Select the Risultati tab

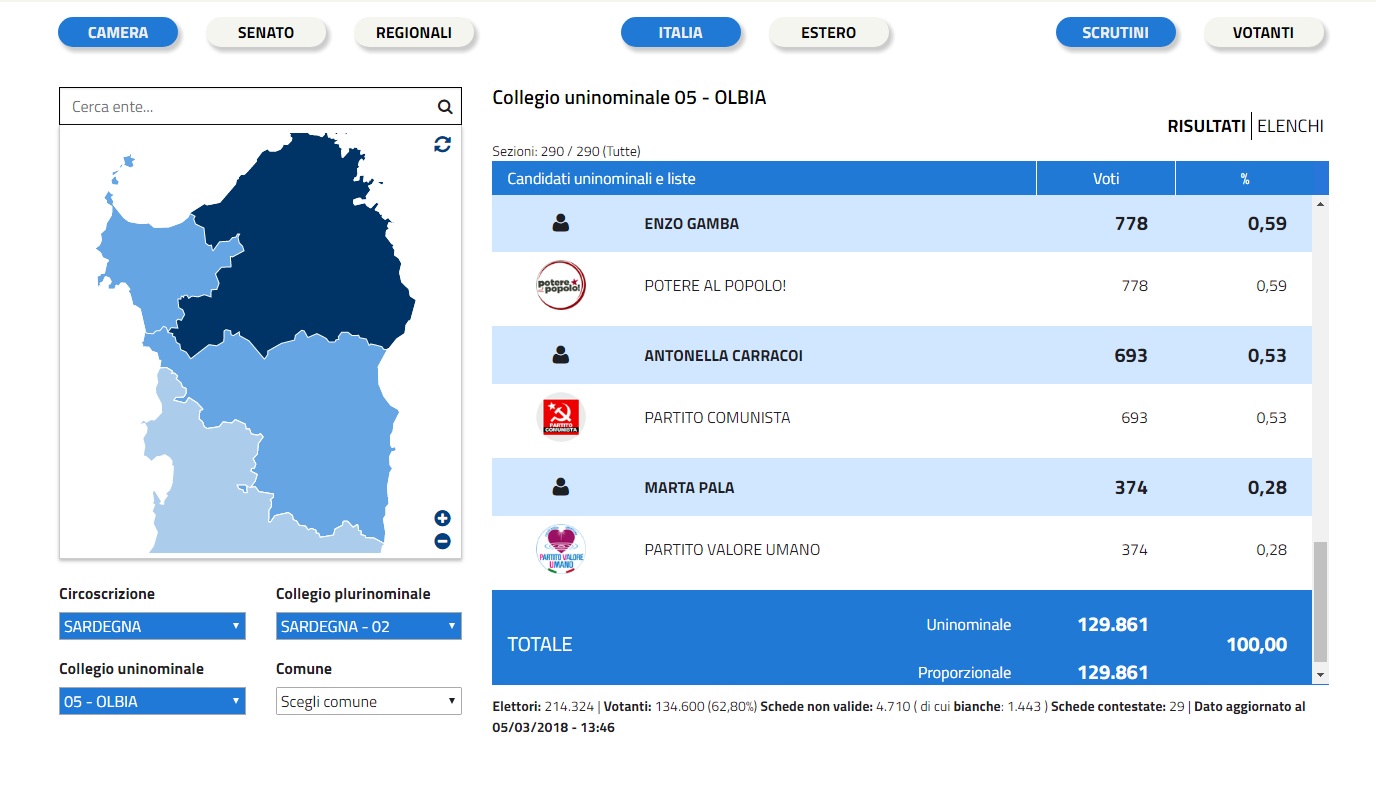point(1206,126)
